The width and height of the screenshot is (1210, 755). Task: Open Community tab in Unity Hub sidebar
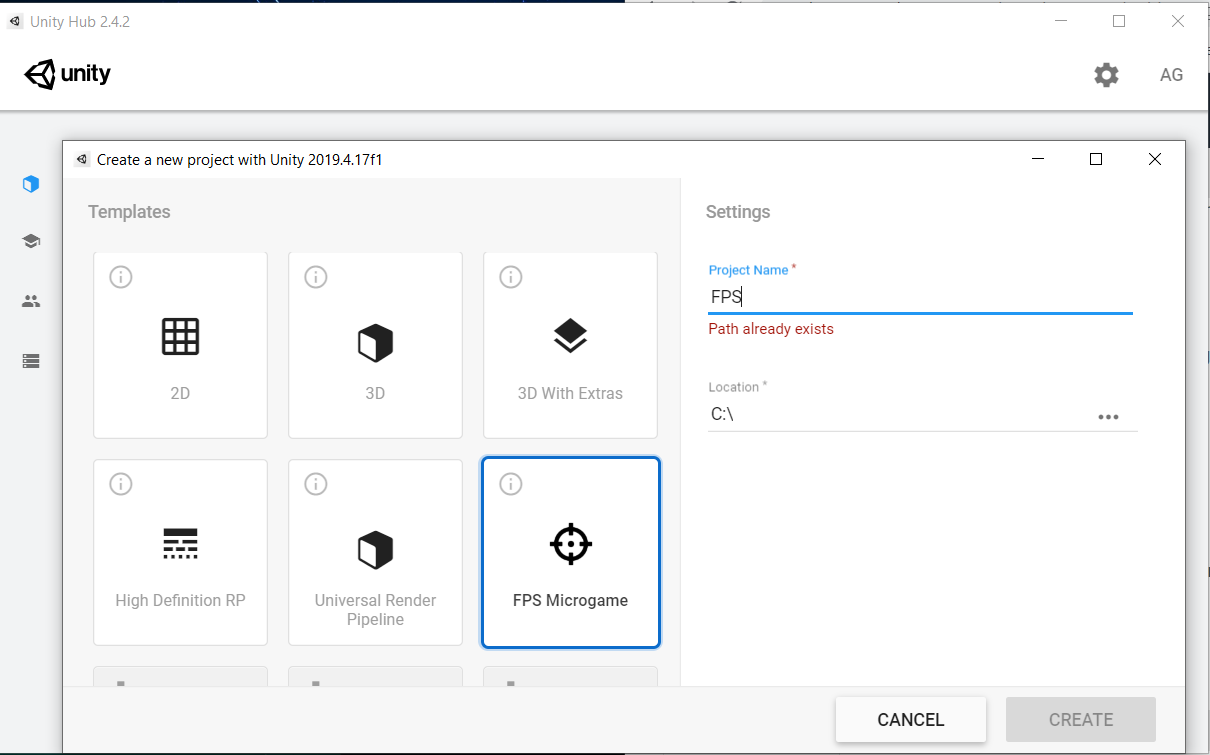click(31, 301)
